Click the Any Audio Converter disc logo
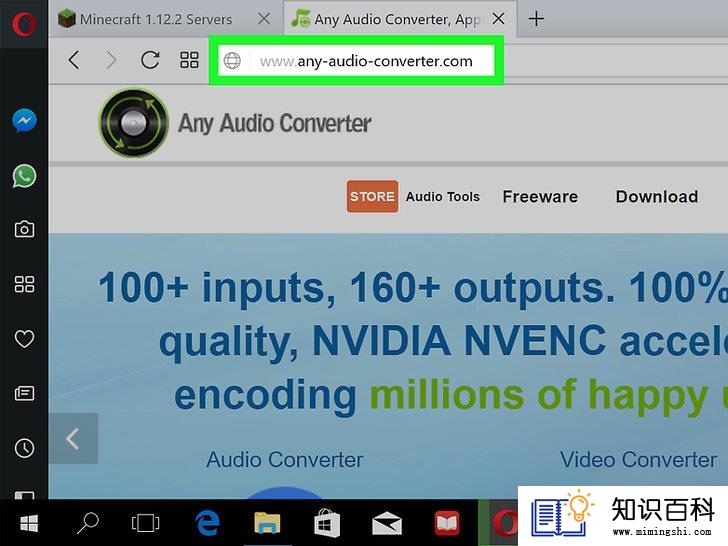The image size is (728, 546). (134, 123)
